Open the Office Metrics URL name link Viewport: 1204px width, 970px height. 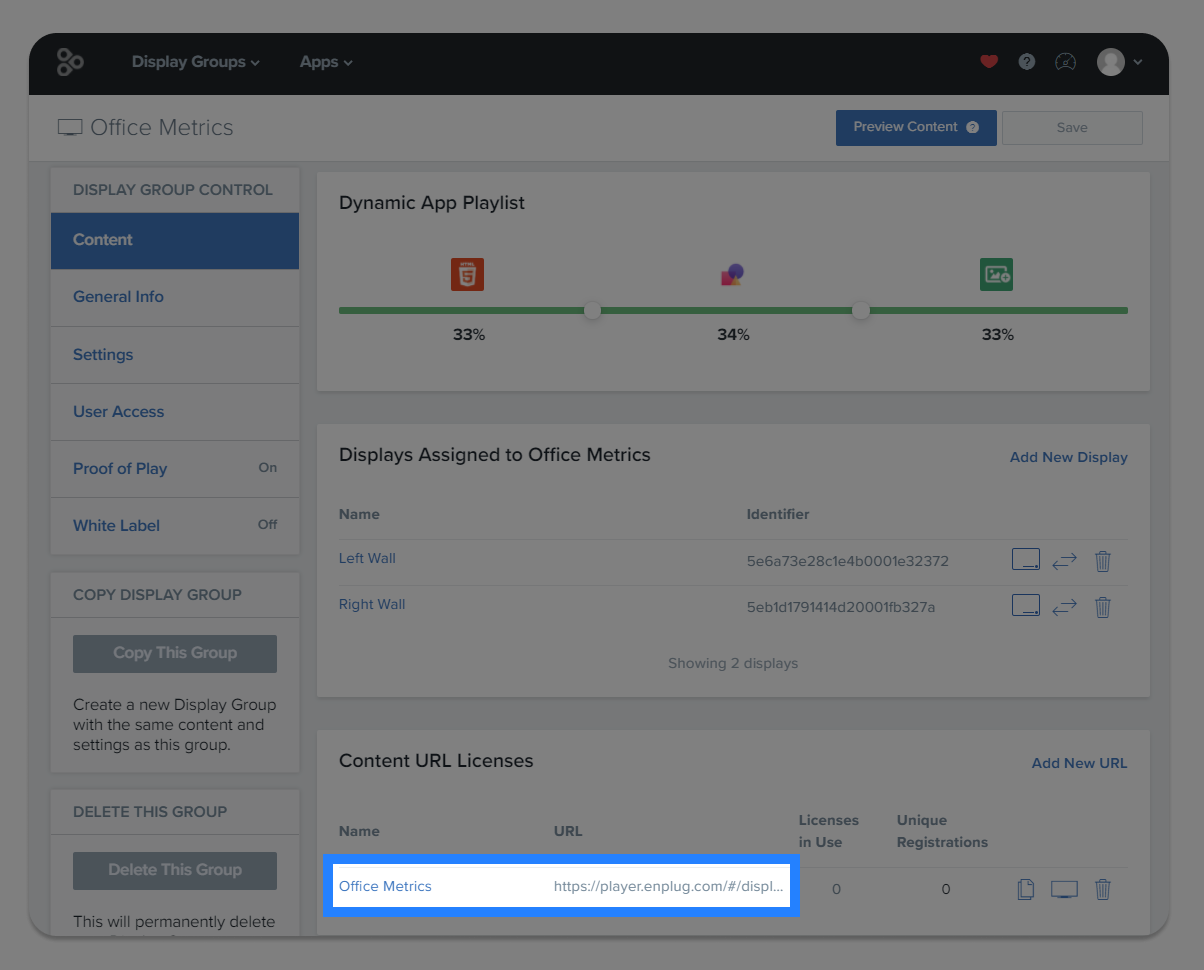pyautogui.click(x=385, y=886)
